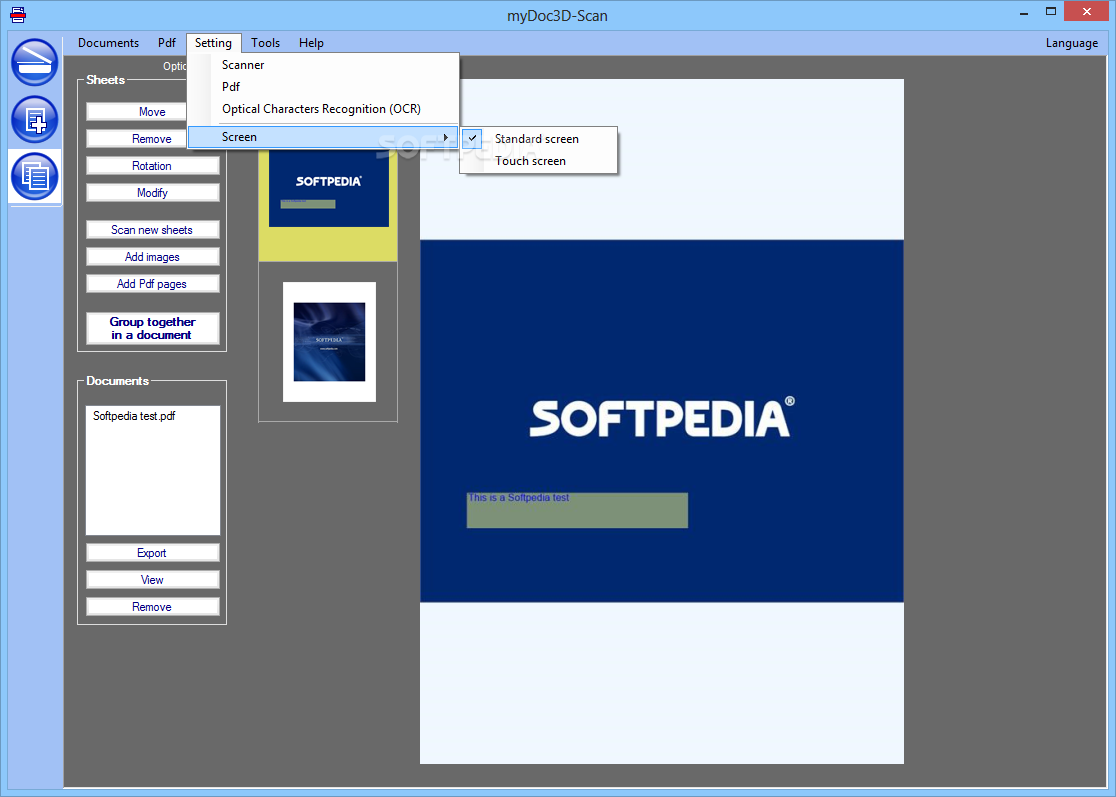Select the second sheet thumbnail with blue cover
The height and width of the screenshot is (797, 1116).
pos(329,342)
